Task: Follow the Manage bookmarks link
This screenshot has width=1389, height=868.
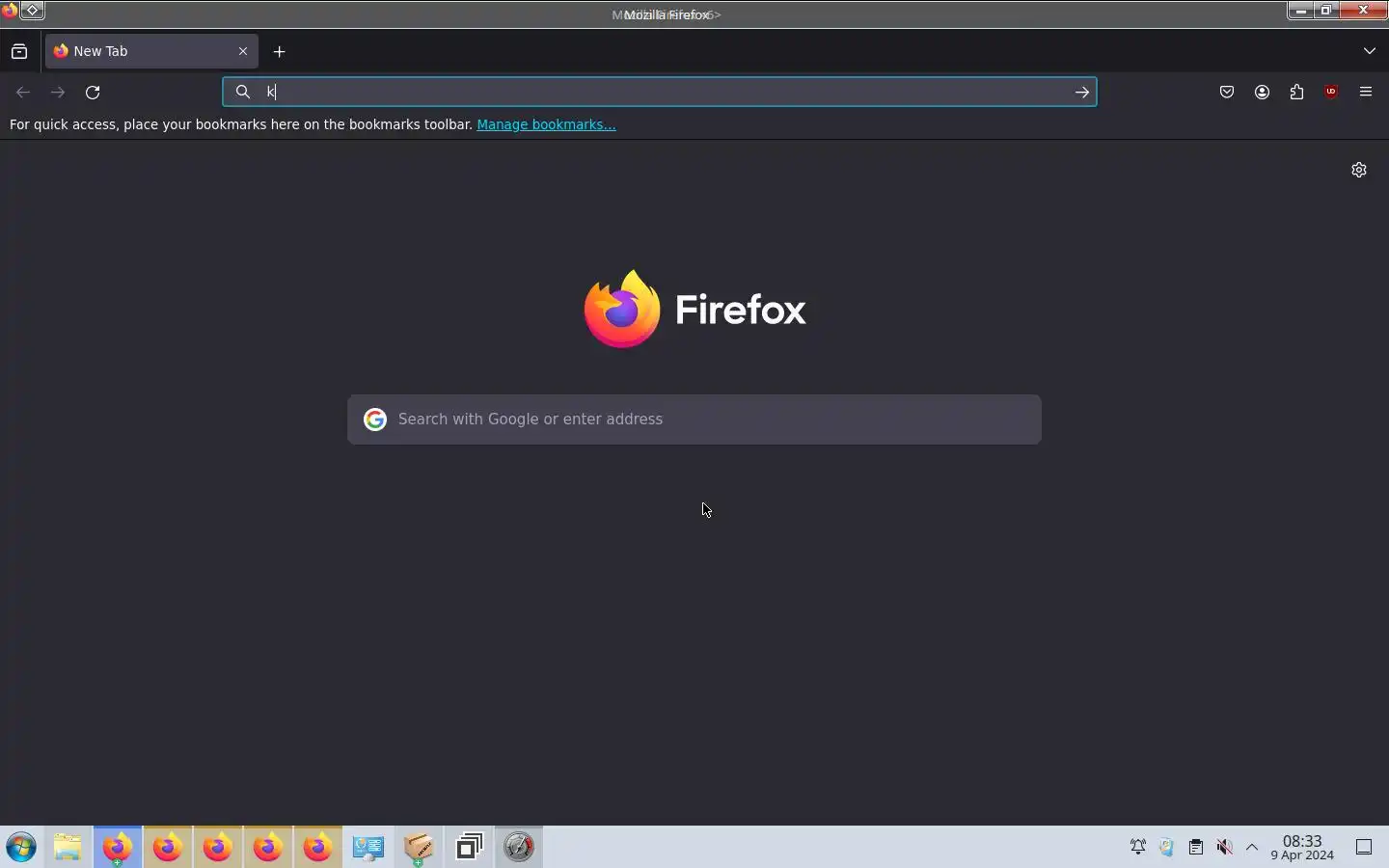Action: 546,125
